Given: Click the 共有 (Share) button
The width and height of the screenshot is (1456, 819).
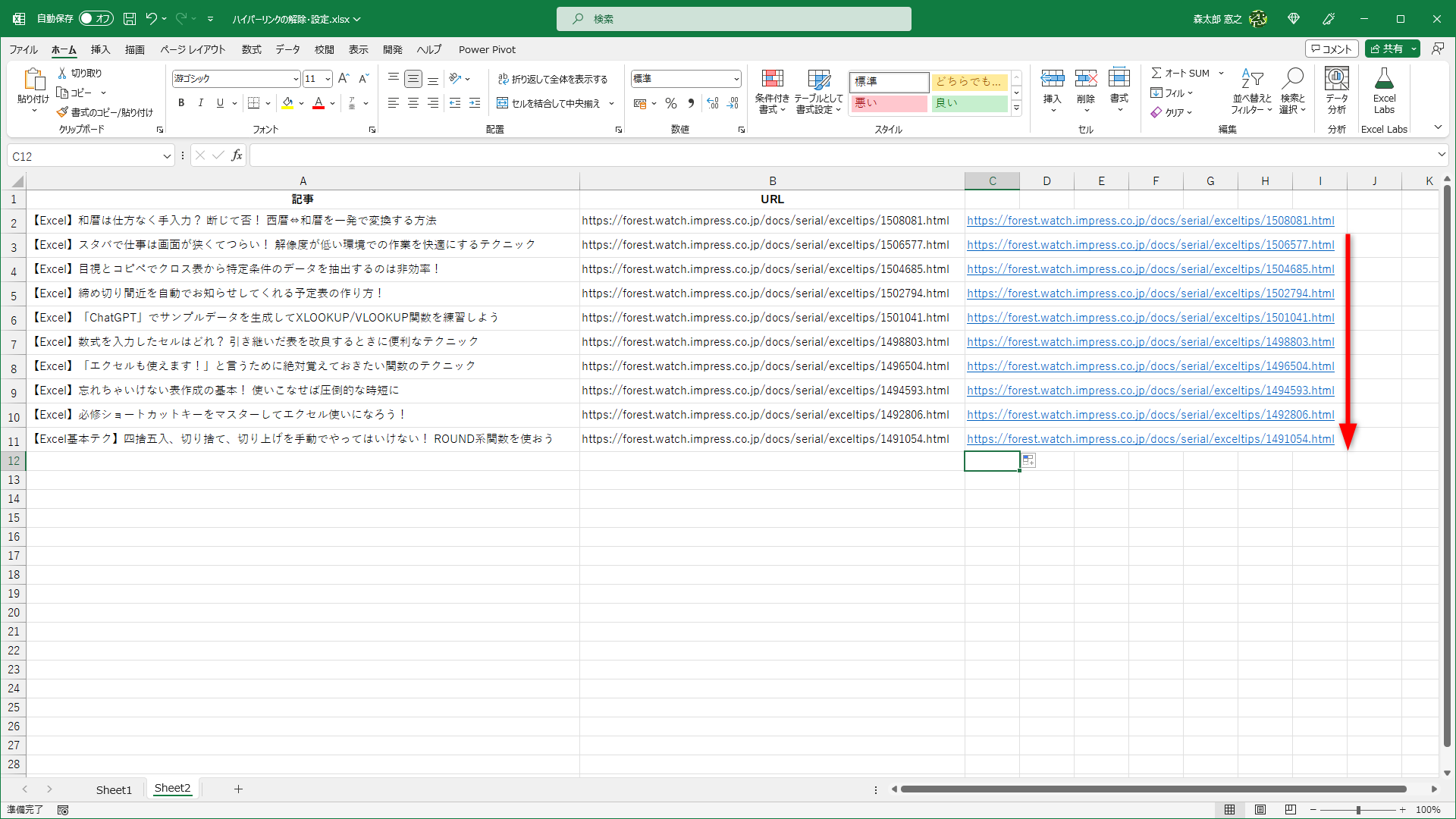Looking at the screenshot, I should point(1391,48).
